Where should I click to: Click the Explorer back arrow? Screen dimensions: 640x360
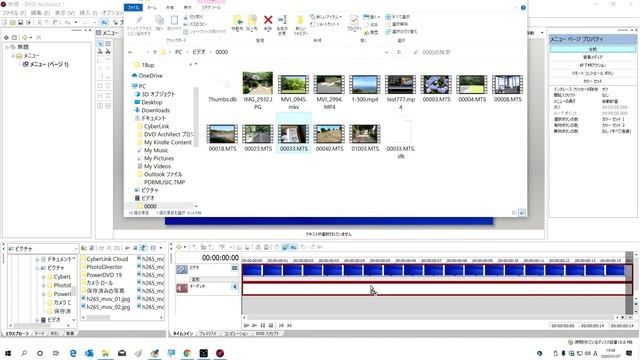(x=130, y=52)
